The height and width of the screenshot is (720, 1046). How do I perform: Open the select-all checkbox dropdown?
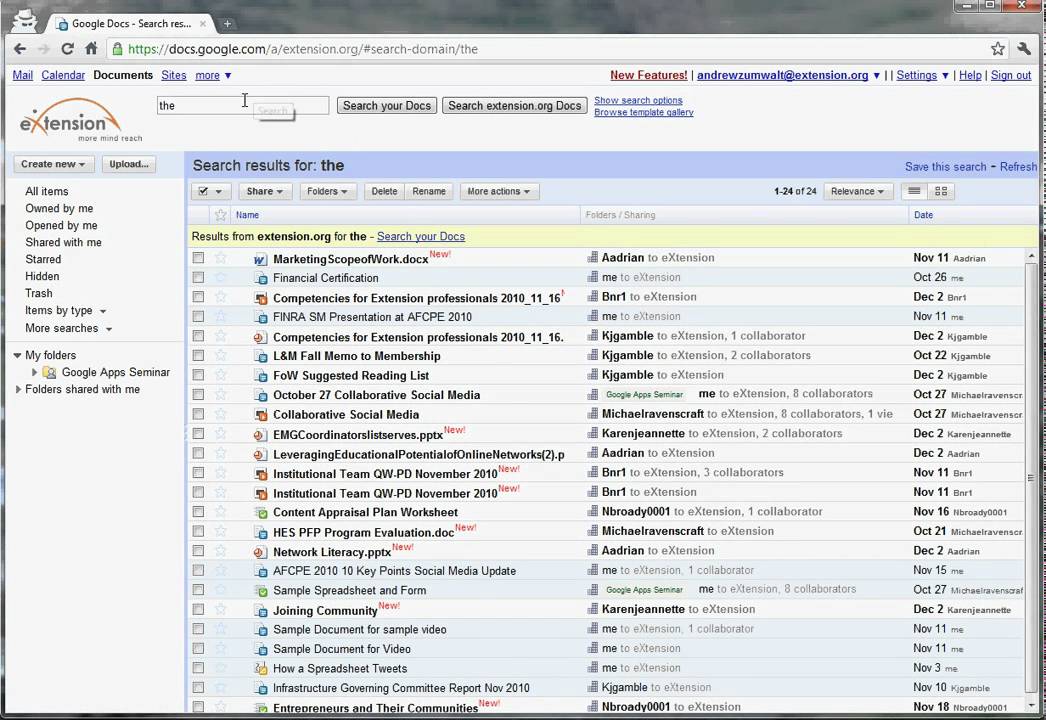click(x=211, y=192)
